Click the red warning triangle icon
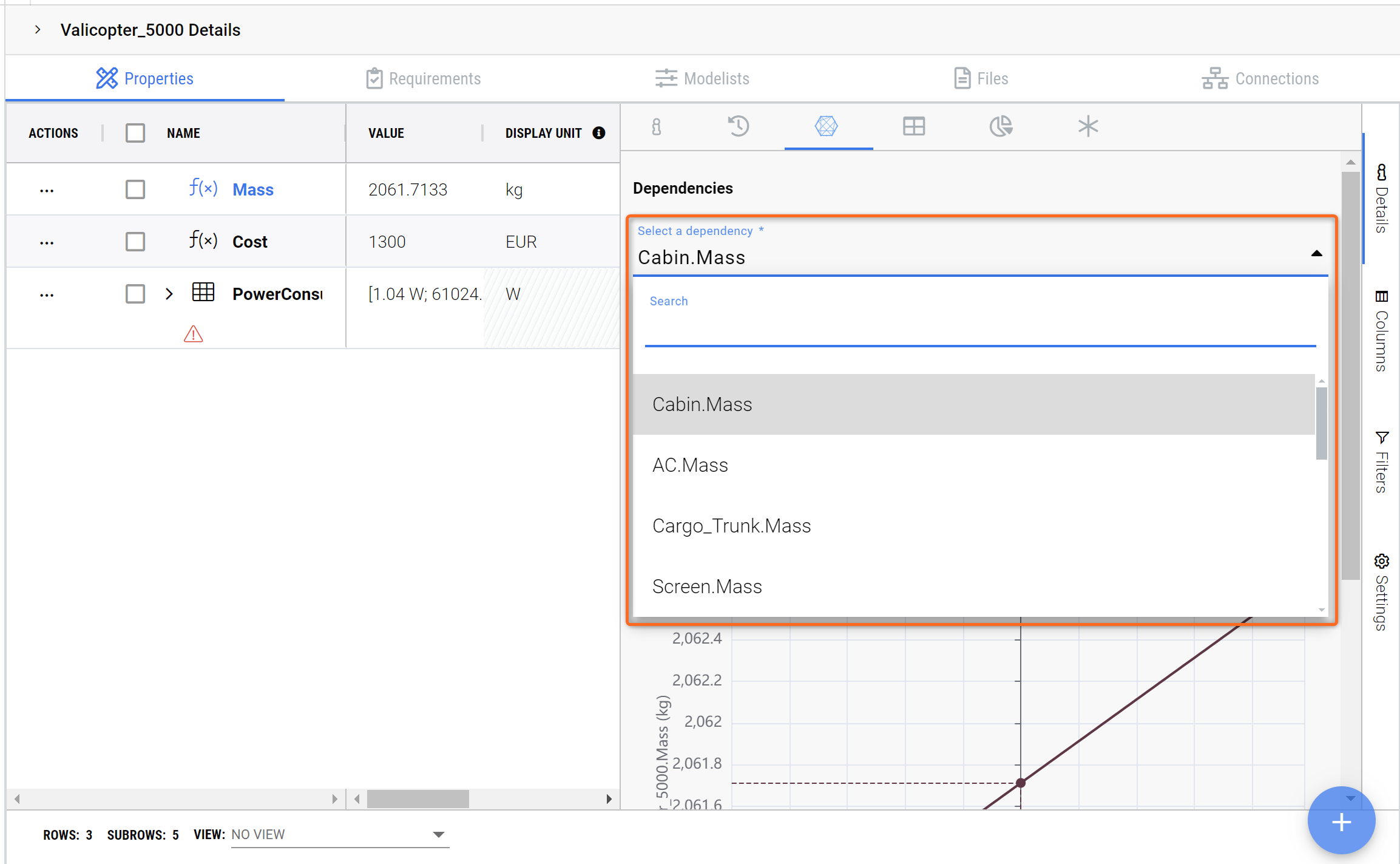Screen dimensions: 1400x864 193,334
